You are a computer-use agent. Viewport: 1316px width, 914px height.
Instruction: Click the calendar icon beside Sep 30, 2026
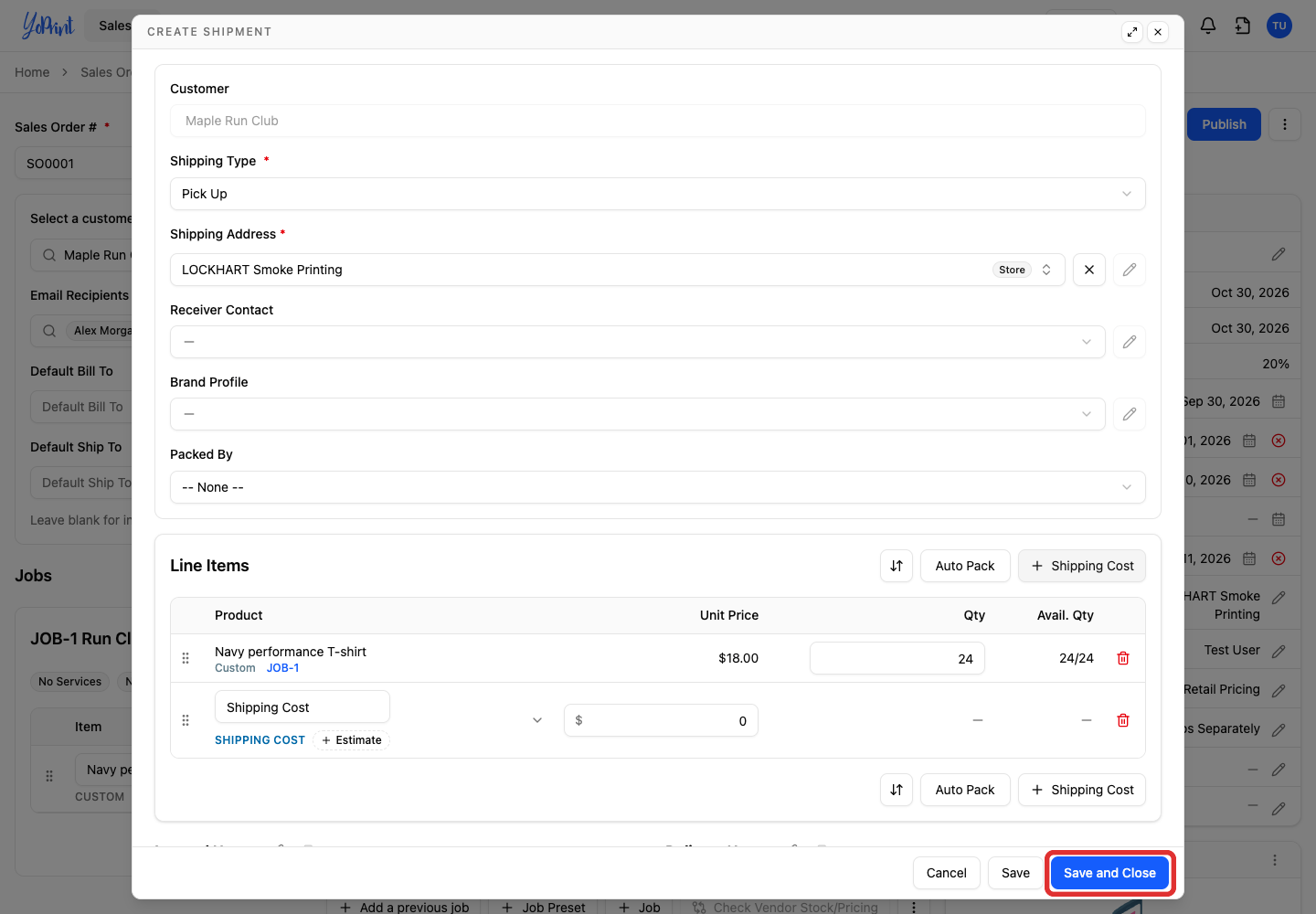[1279, 401]
